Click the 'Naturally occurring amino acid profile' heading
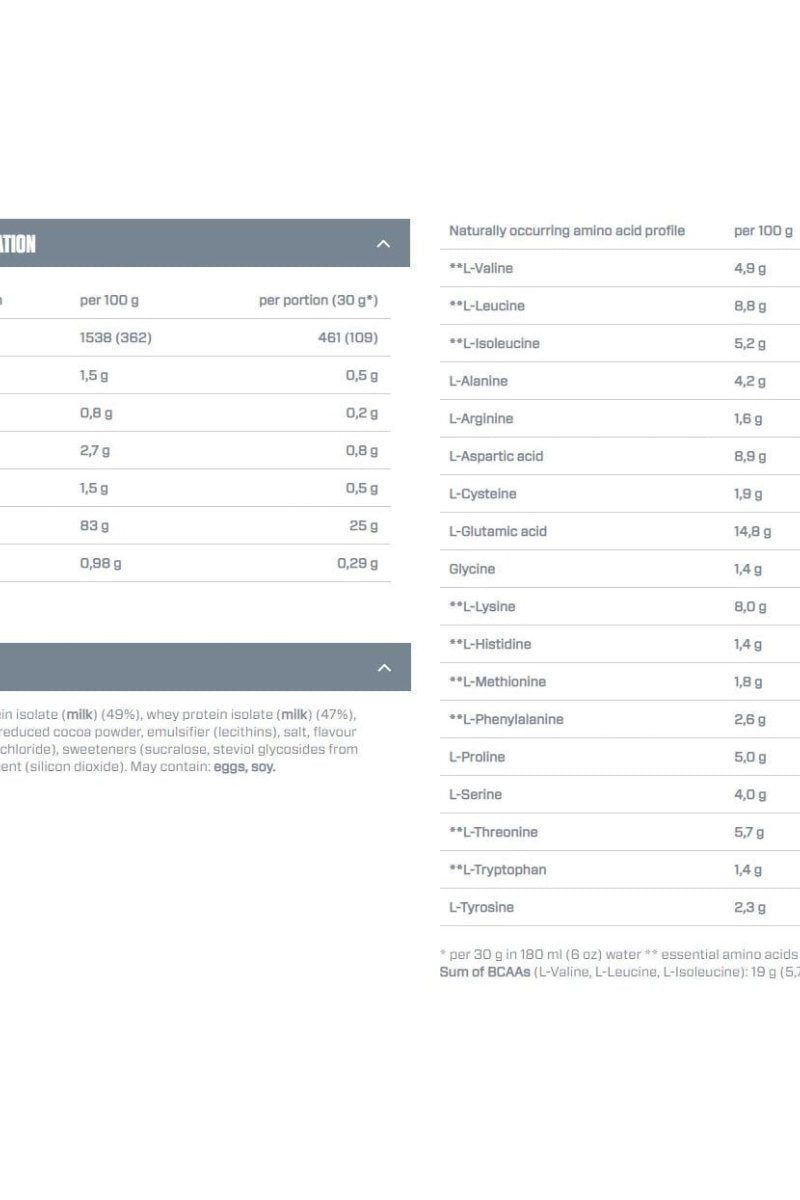Screen dimensions: 800x1200 [x=566, y=230]
